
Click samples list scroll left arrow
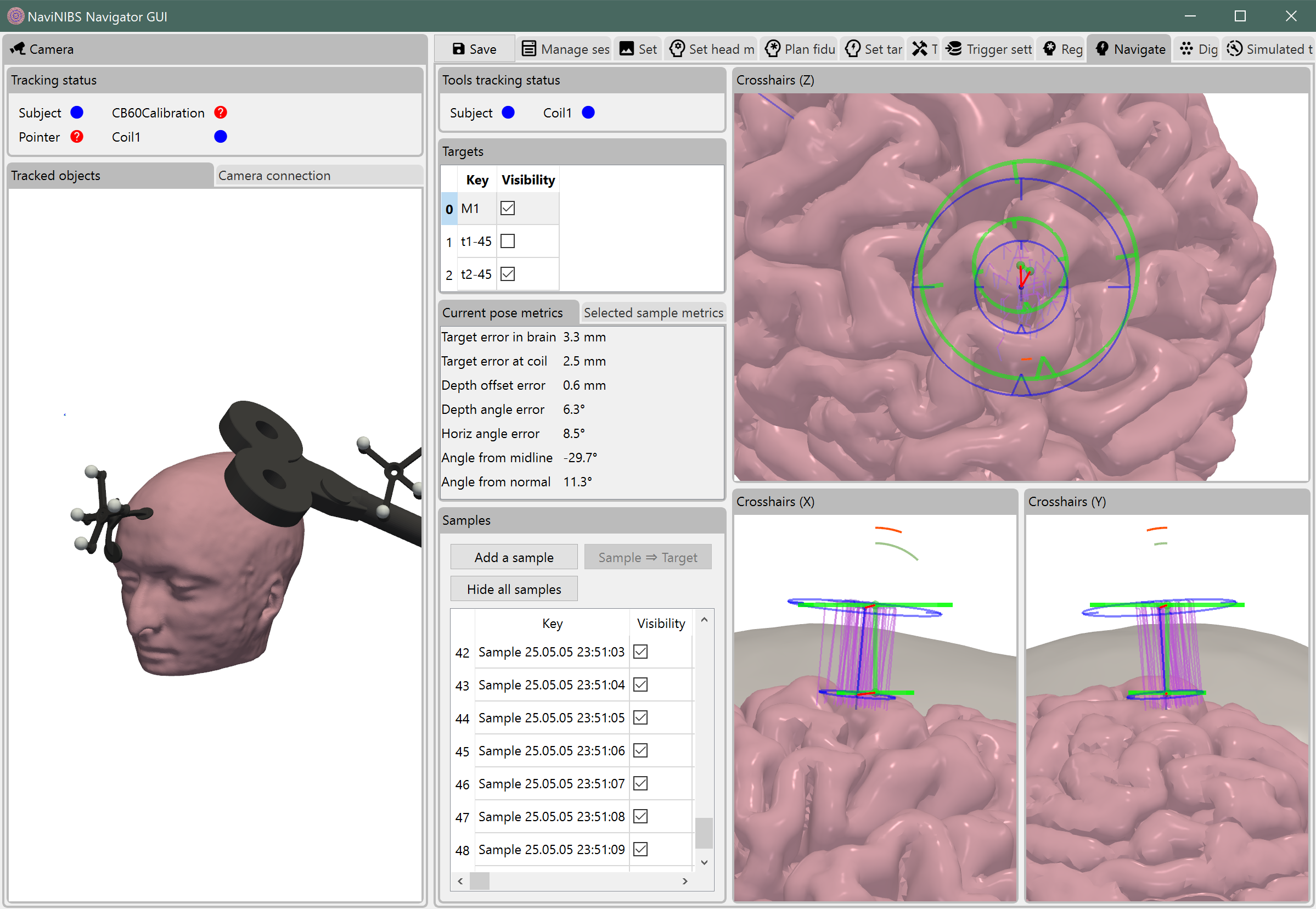pyautogui.click(x=460, y=882)
